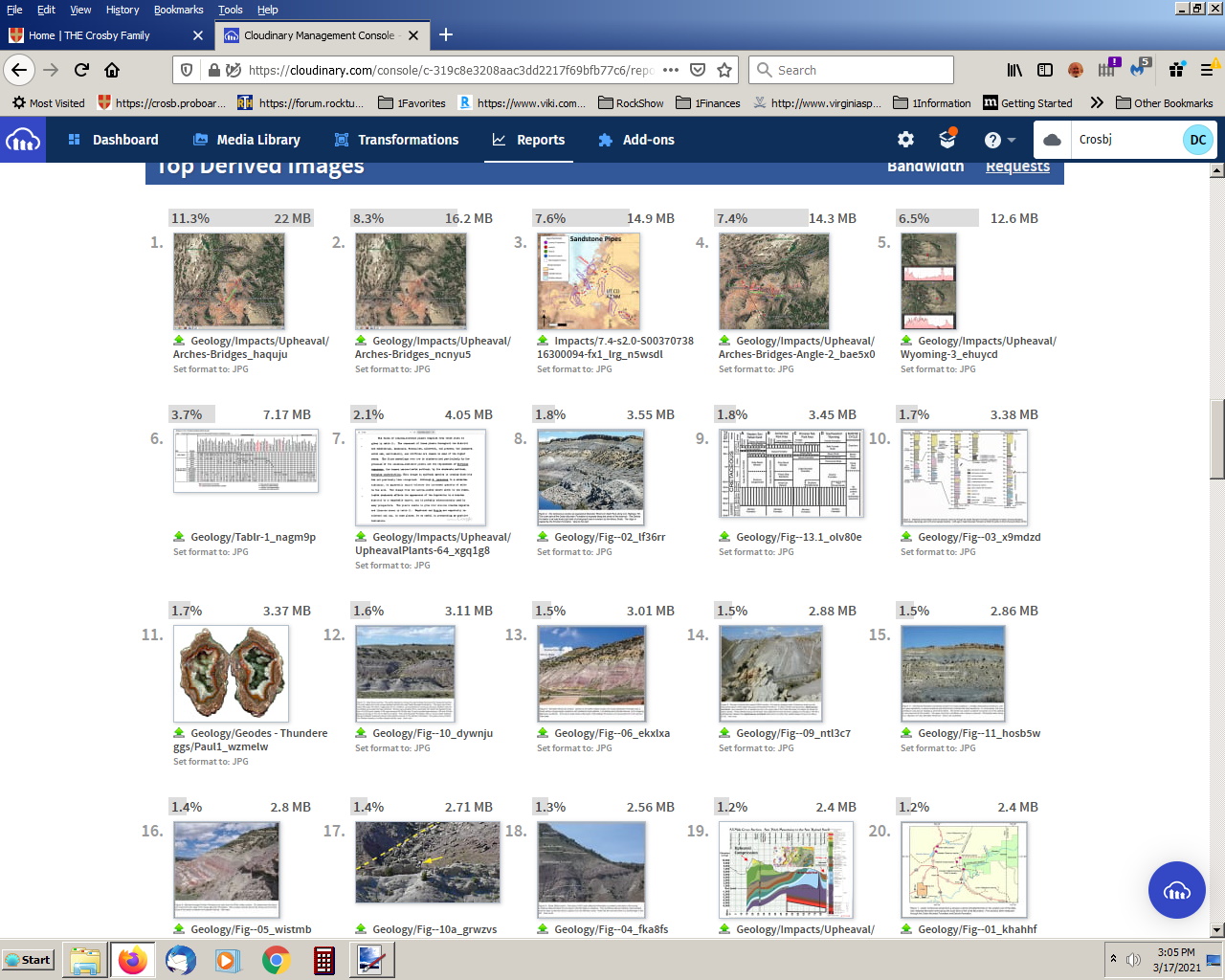Click the Cloudinary URL address field
The height and width of the screenshot is (980, 1225).
tap(450, 70)
